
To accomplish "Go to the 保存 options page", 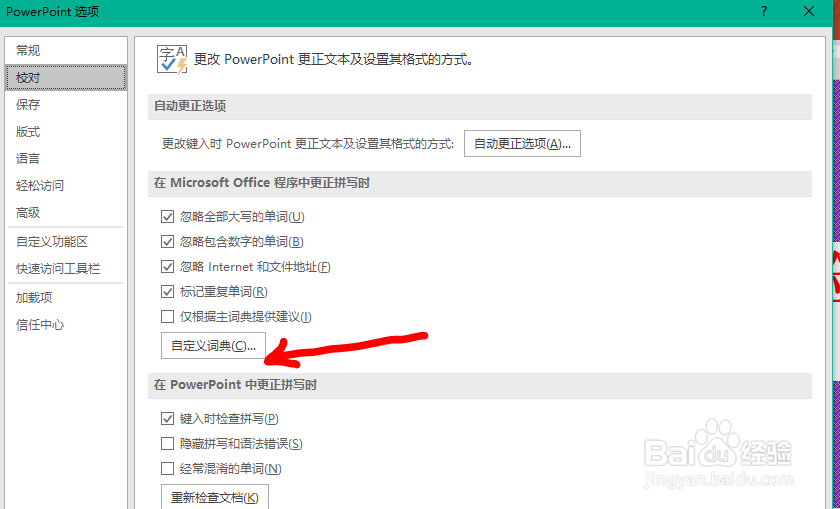I will (66, 104).
